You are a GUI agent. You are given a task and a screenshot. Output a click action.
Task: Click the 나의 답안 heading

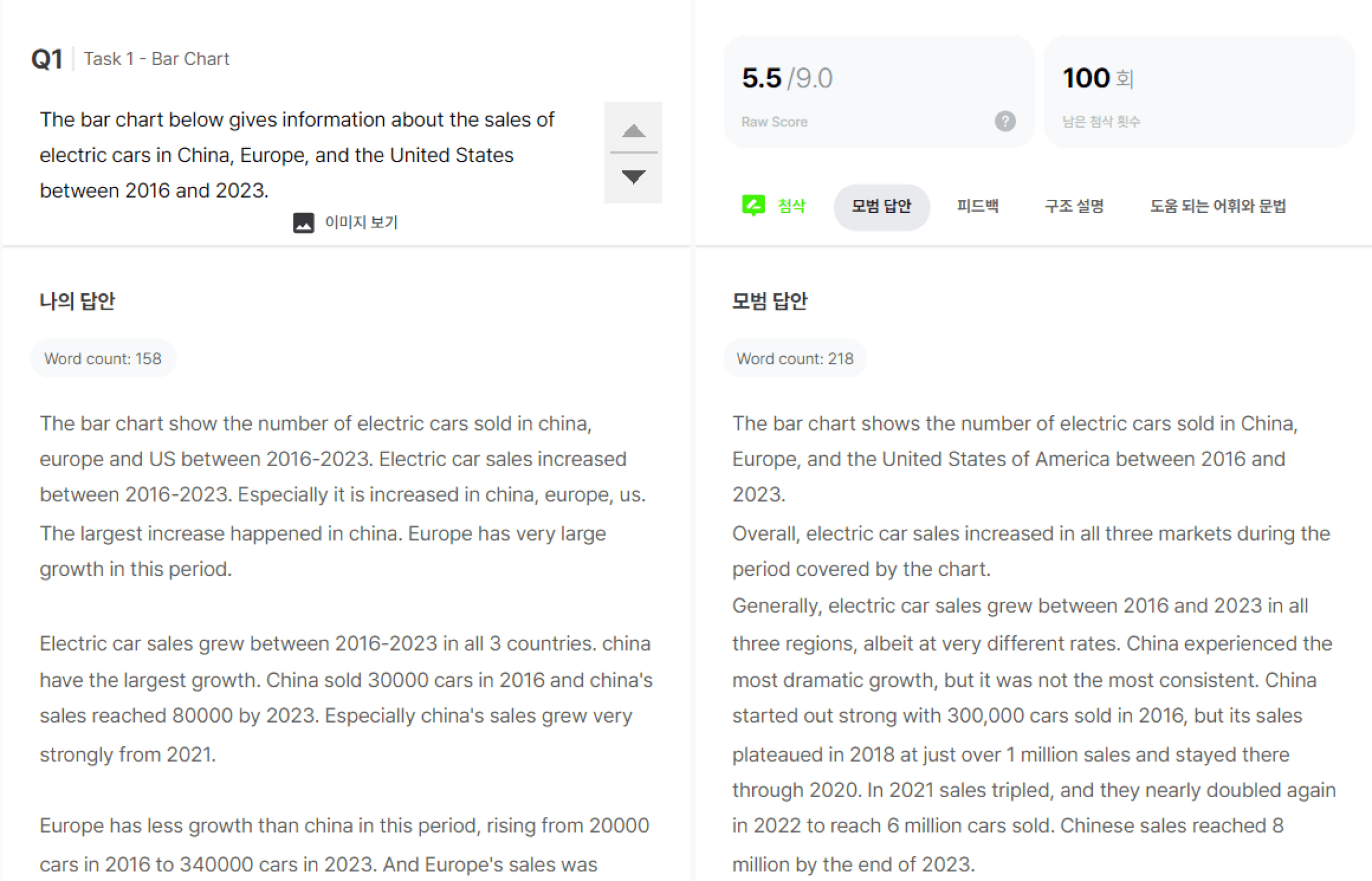(77, 301)
